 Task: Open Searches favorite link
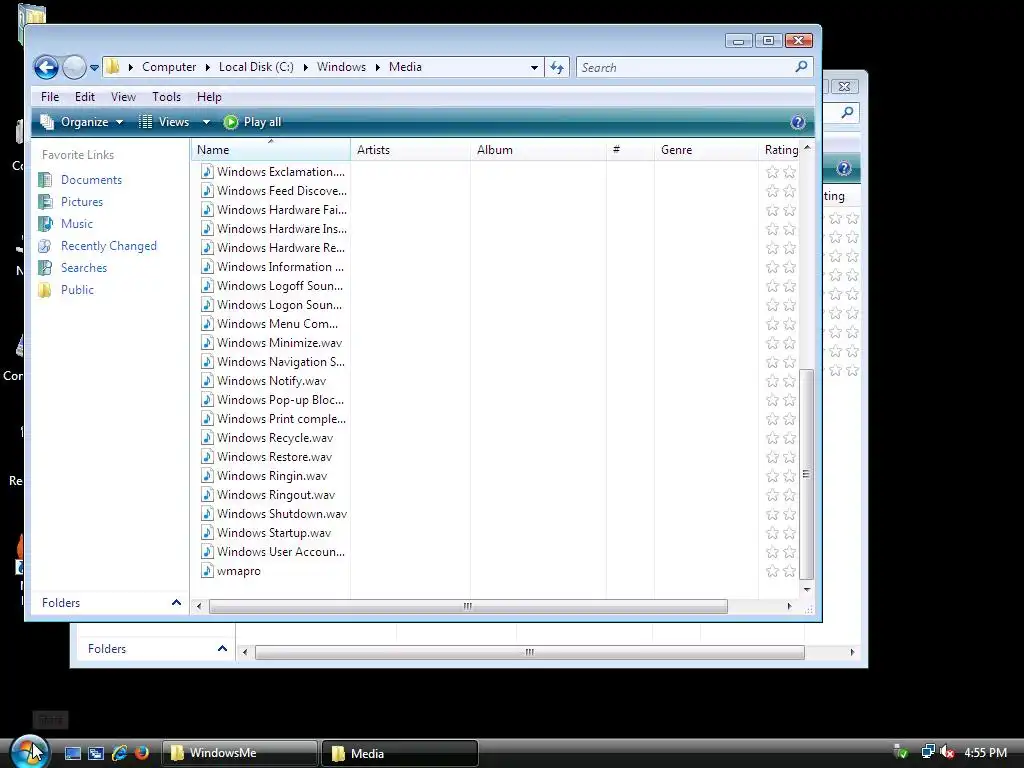click(x=84, y=268)
